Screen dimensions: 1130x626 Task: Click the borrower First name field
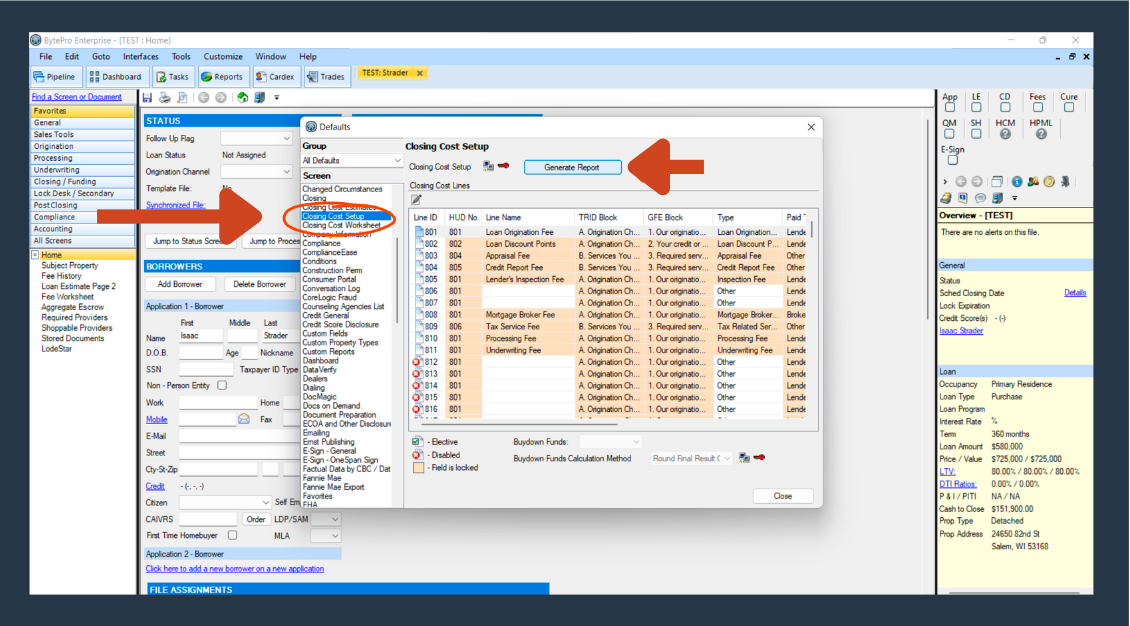point(200,336)
